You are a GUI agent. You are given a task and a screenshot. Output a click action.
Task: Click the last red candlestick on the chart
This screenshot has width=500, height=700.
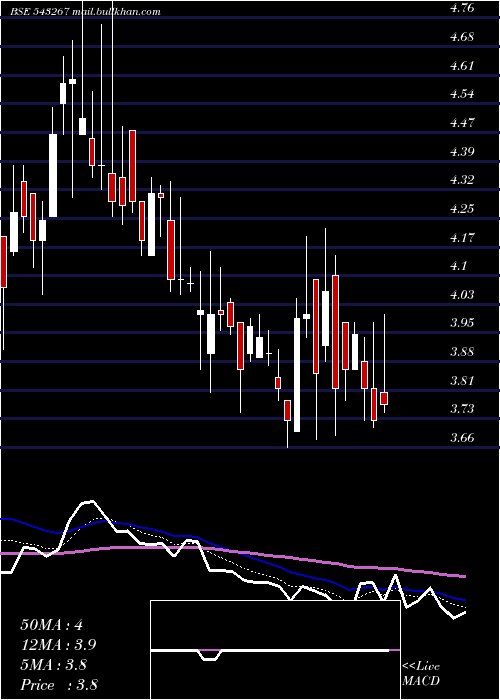point(384,398)
